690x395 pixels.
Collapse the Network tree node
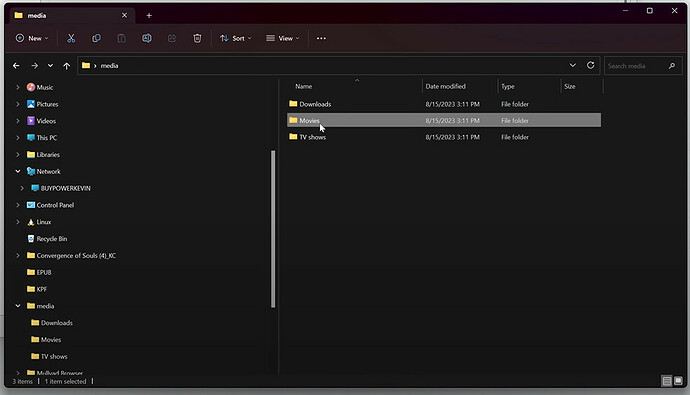coord(18,171)
